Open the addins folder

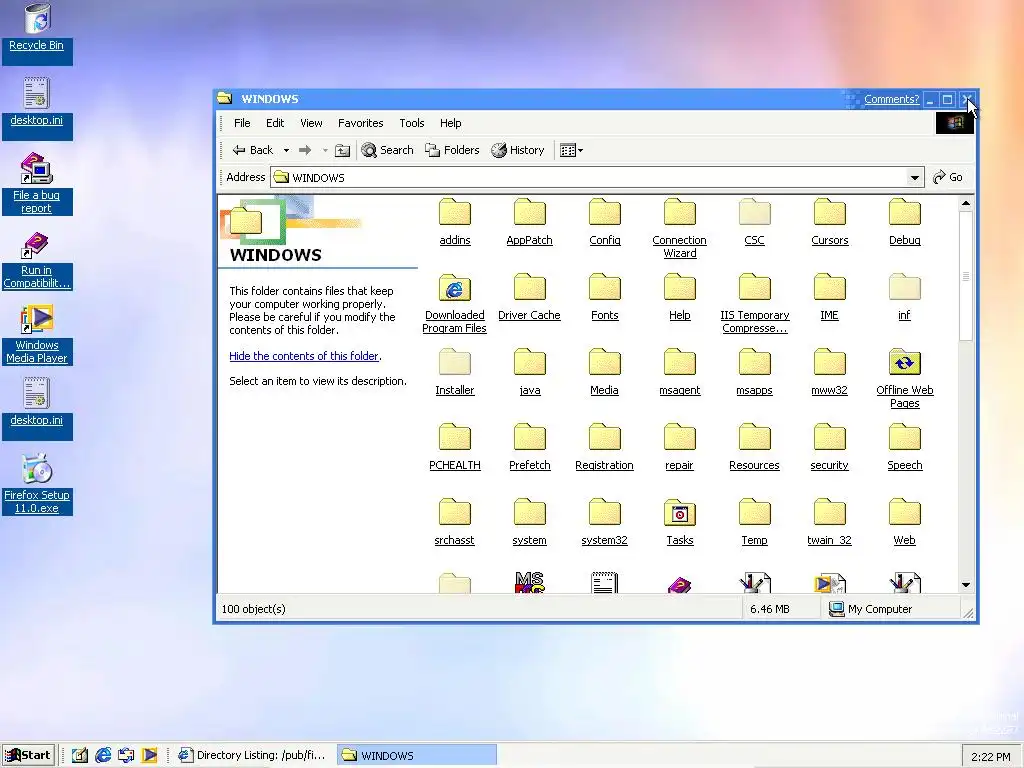455,221
